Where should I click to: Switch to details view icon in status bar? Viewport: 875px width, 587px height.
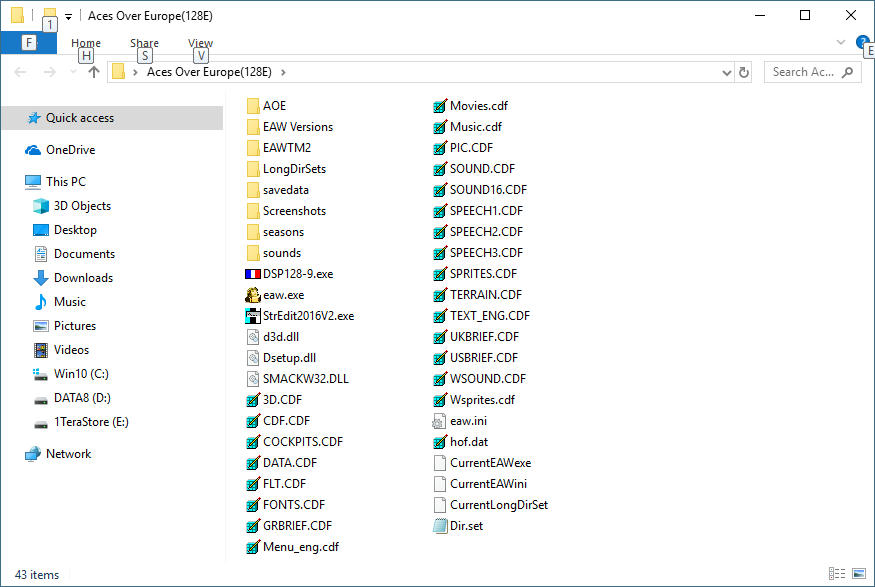tap(836, 574)
